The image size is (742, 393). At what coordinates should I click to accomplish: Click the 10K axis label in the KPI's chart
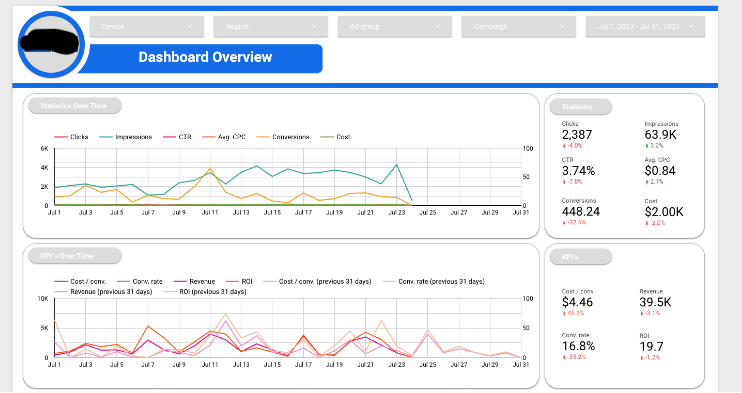click(43, 299)
